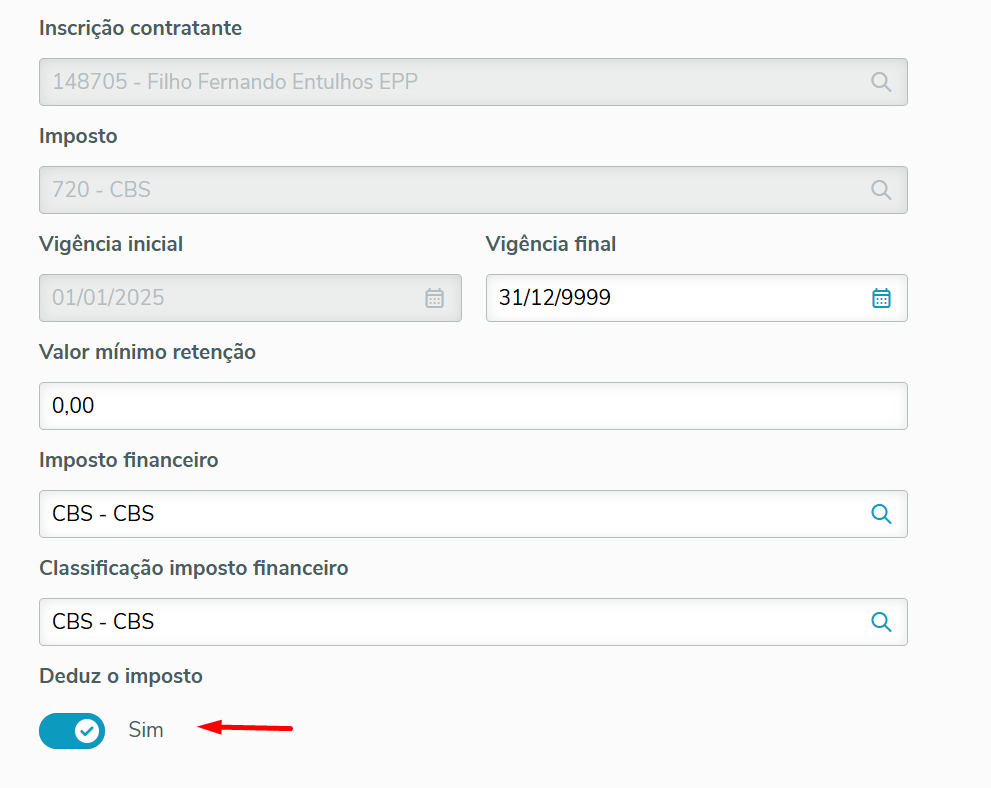Click the "Sim" label beside the toggle
This screenshot has width=991, height=788.
point(146,731)
